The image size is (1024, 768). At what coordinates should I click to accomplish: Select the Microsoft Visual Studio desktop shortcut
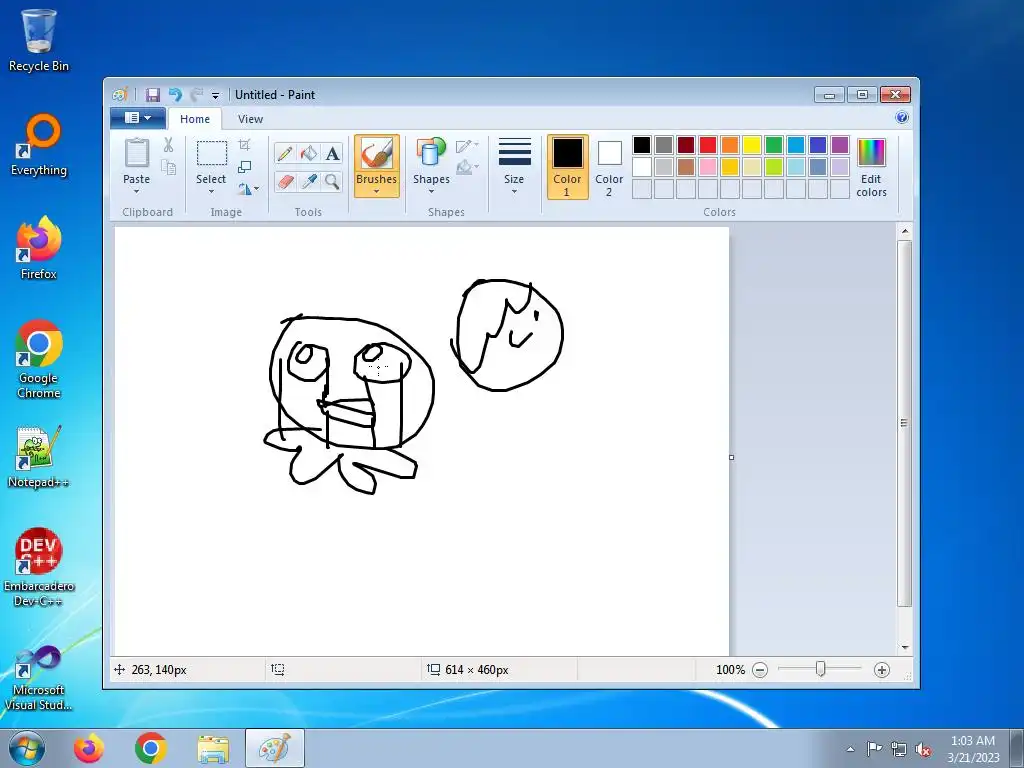coord(39,679)
